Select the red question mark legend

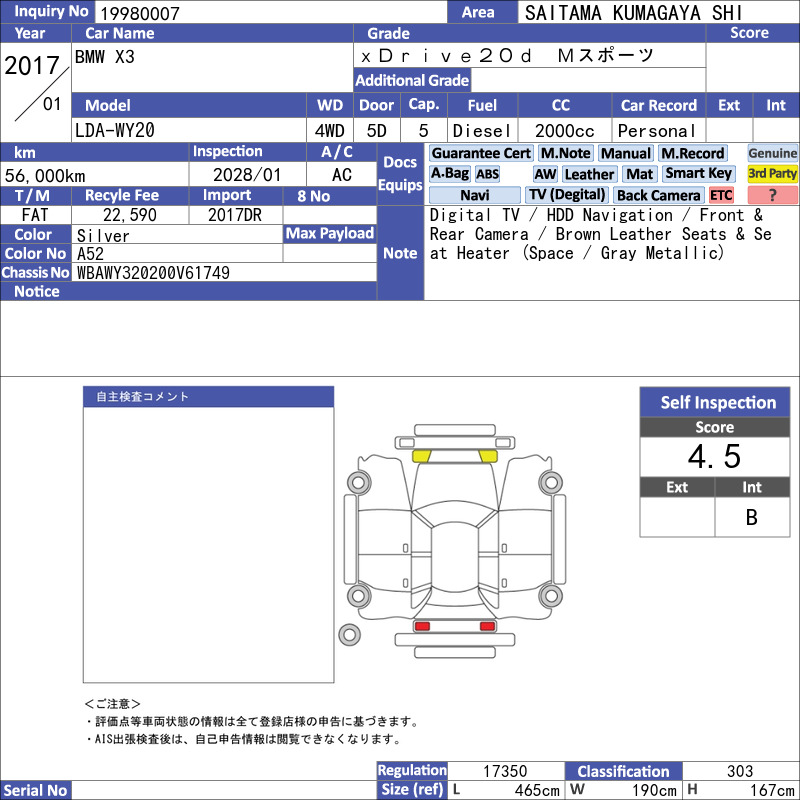[x=772, y=195]
